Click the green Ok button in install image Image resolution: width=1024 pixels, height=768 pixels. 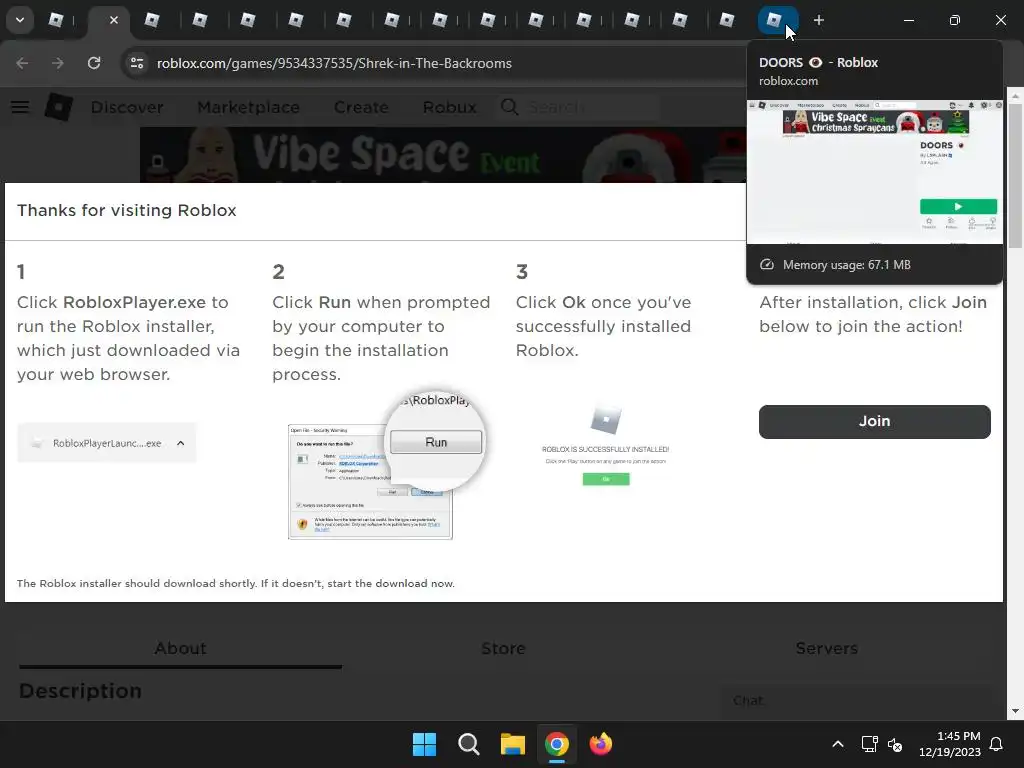(606, 479)
